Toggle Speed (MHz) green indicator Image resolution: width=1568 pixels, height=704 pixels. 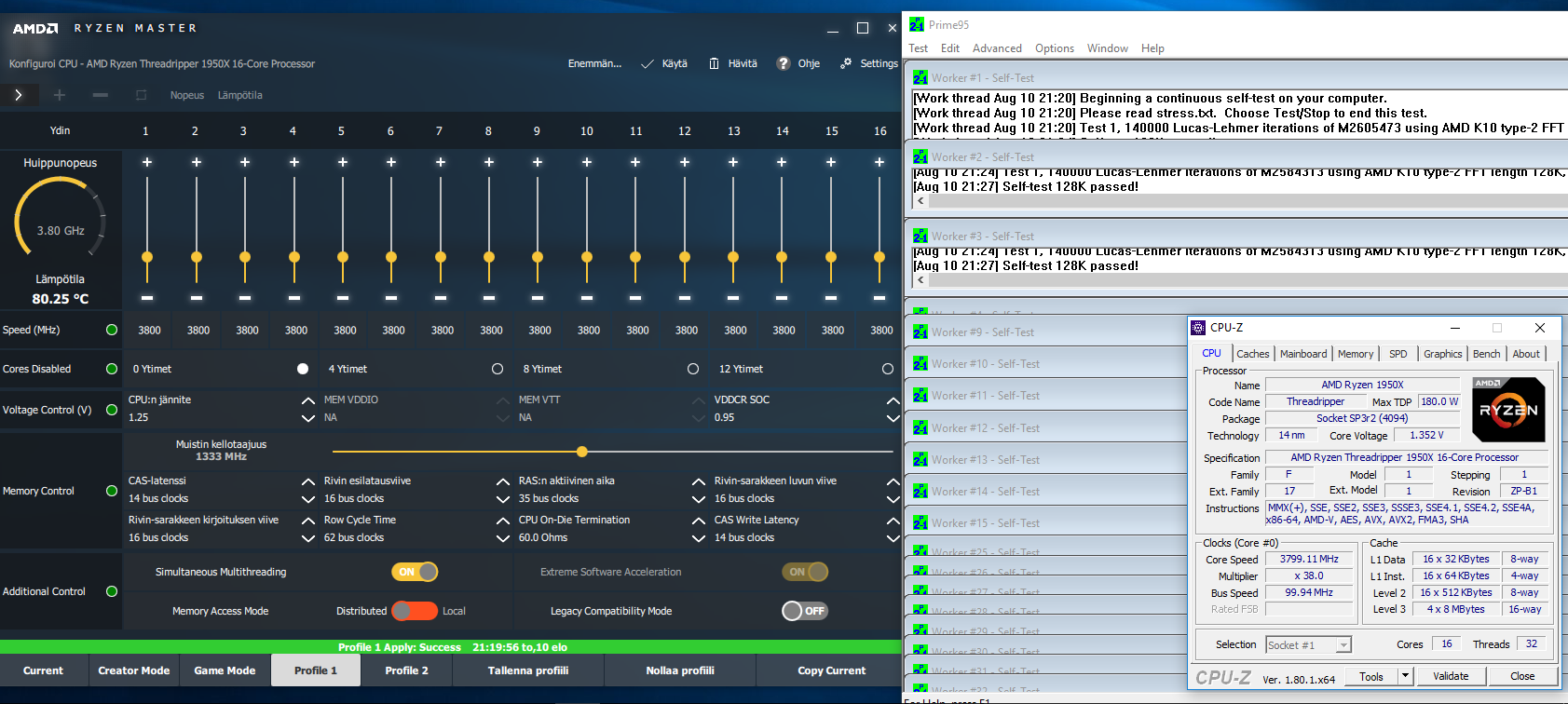click(x=112, y=330)
